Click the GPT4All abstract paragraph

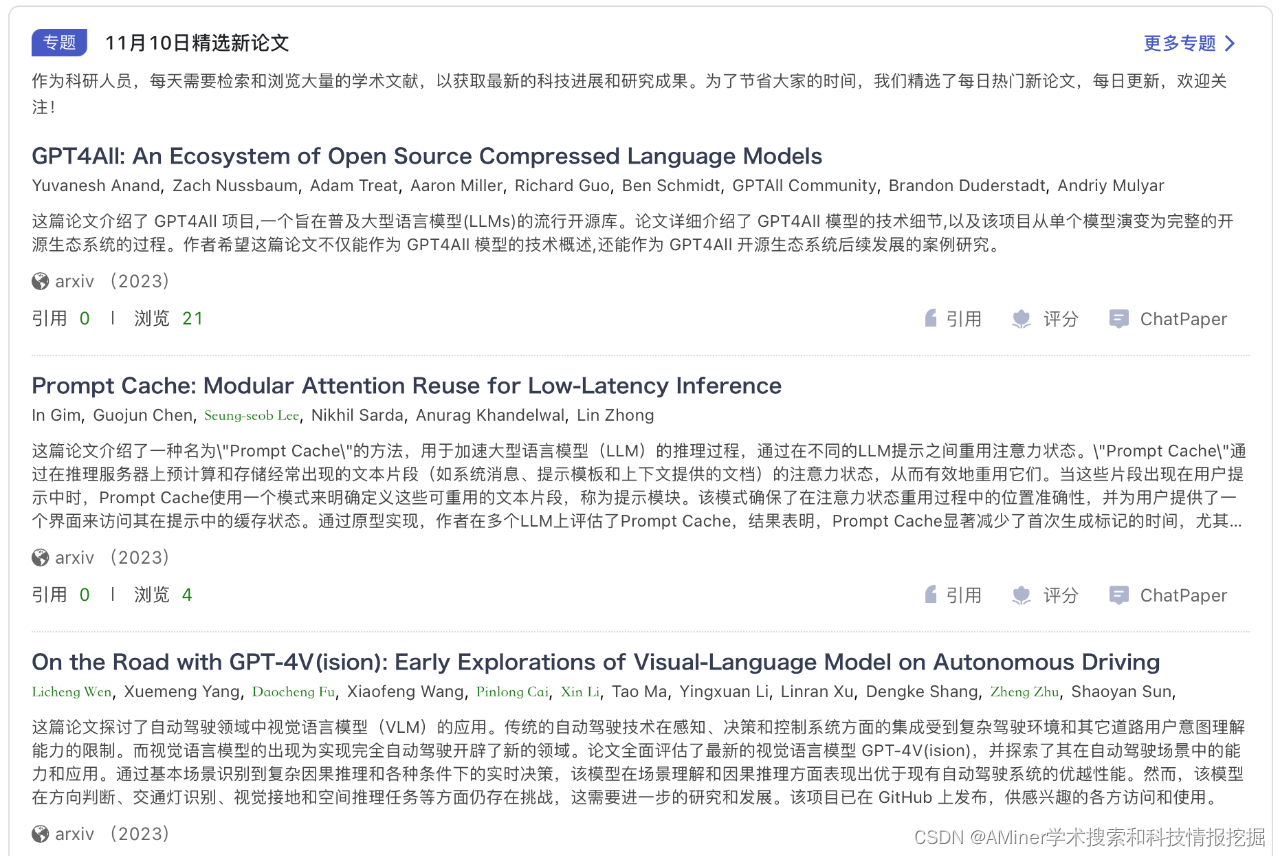pyautogui.click(x=633, y=233)
